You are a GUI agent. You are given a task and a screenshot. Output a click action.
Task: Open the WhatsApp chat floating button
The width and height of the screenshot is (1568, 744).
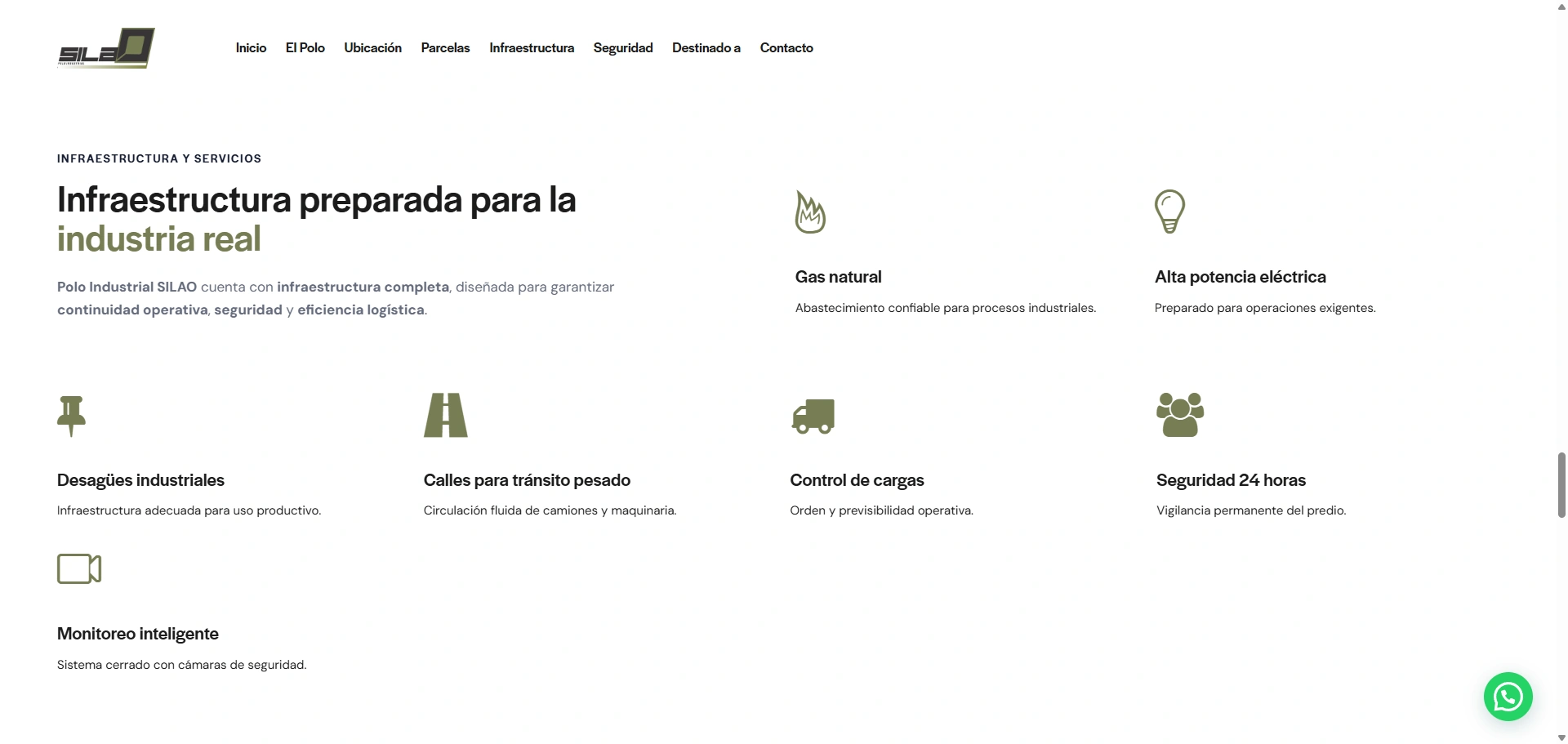pyautogui.click(x=1508, y=697)
